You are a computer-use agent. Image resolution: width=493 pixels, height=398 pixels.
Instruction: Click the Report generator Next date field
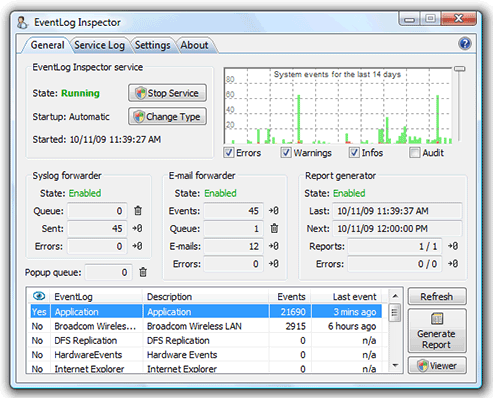[397, 228]
